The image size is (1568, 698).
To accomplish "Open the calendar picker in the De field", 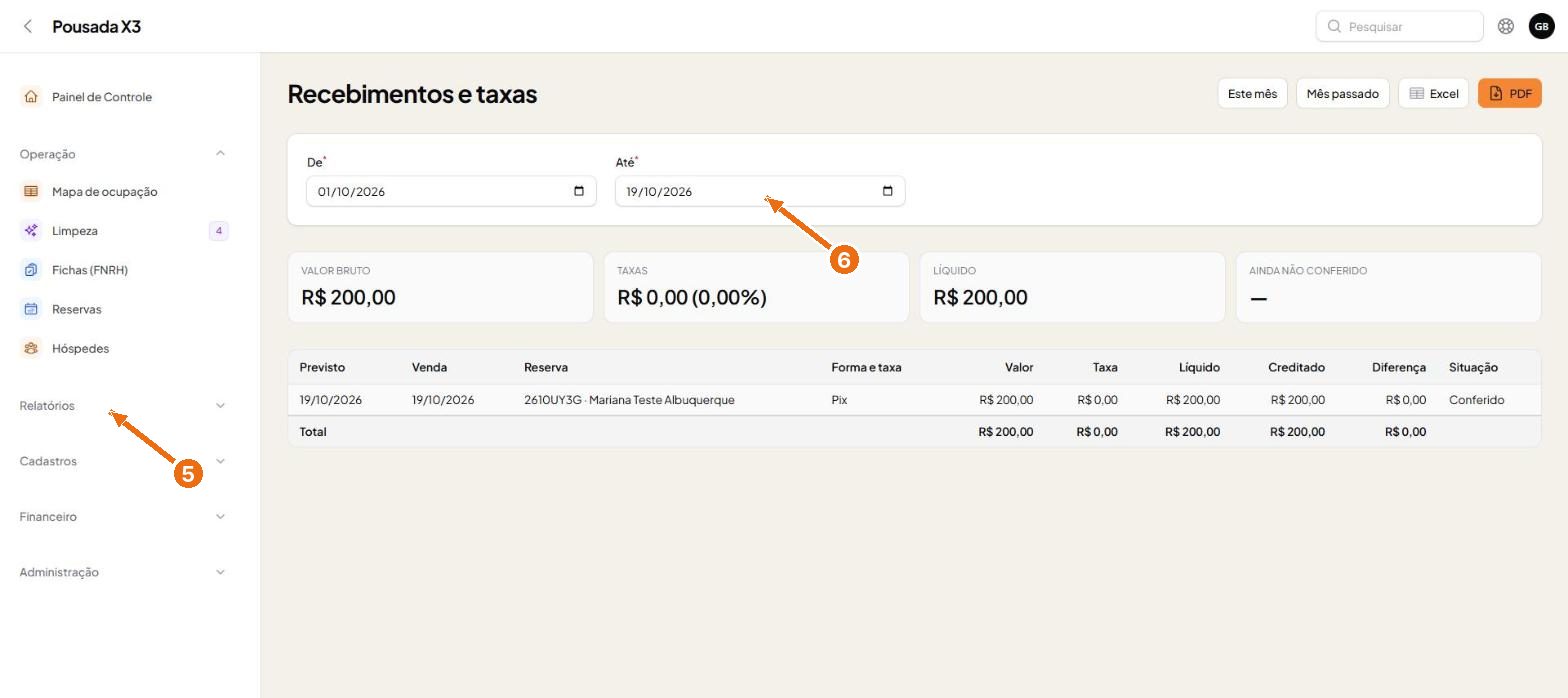I will (579, 191).
